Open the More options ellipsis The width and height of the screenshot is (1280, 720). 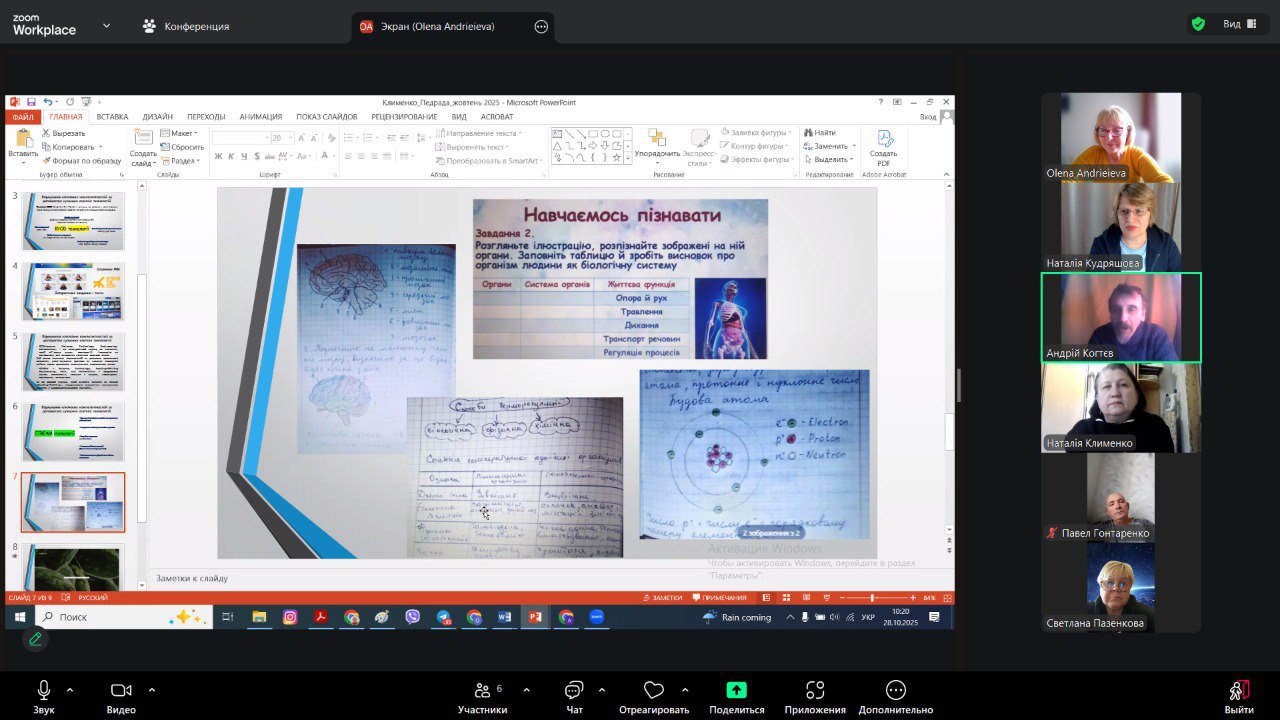point(895,691)
